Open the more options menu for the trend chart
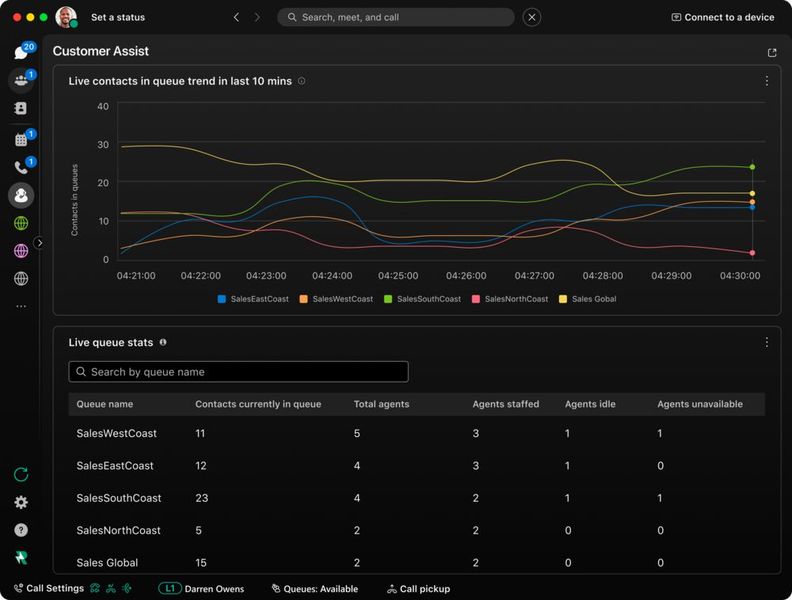Viewport: 792px width, 600px height. tap(767, 81)
